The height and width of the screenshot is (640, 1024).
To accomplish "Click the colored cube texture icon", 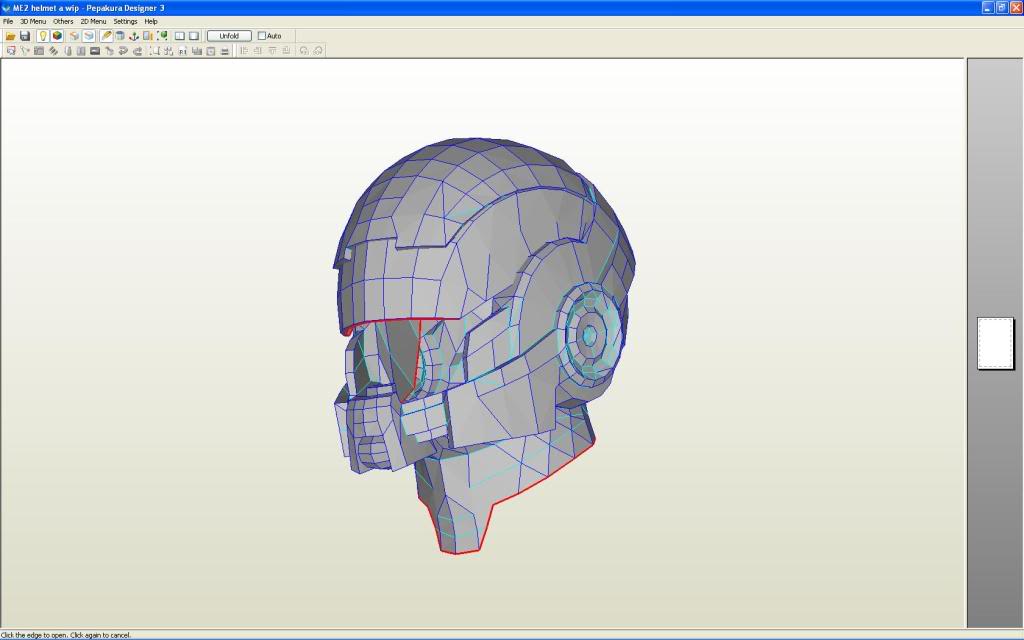I will pos(57,36).
